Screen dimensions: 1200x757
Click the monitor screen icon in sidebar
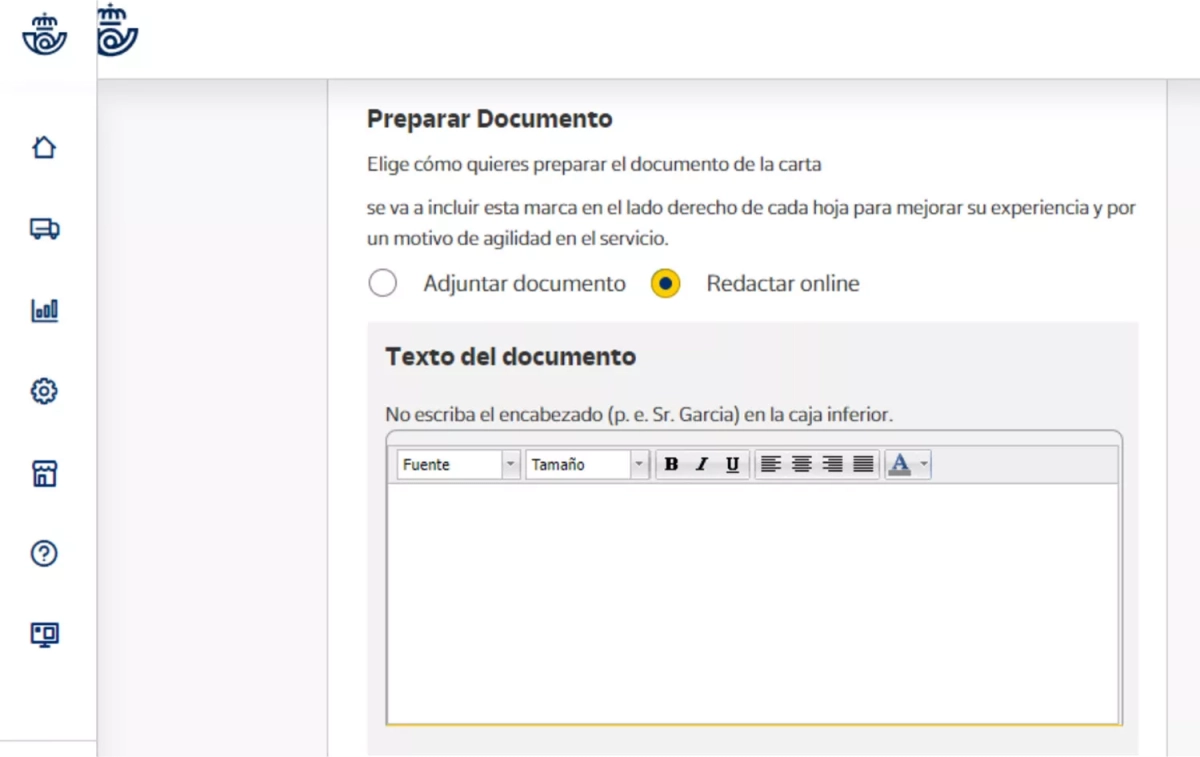click(x=44, y=634)
